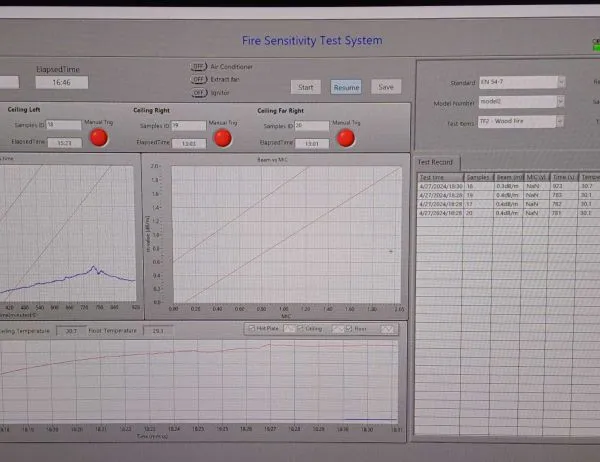Image resolution: width=600 pixels, height=462 pixels.
Task: Click the Save button
Action: click(x=386, y=87)
